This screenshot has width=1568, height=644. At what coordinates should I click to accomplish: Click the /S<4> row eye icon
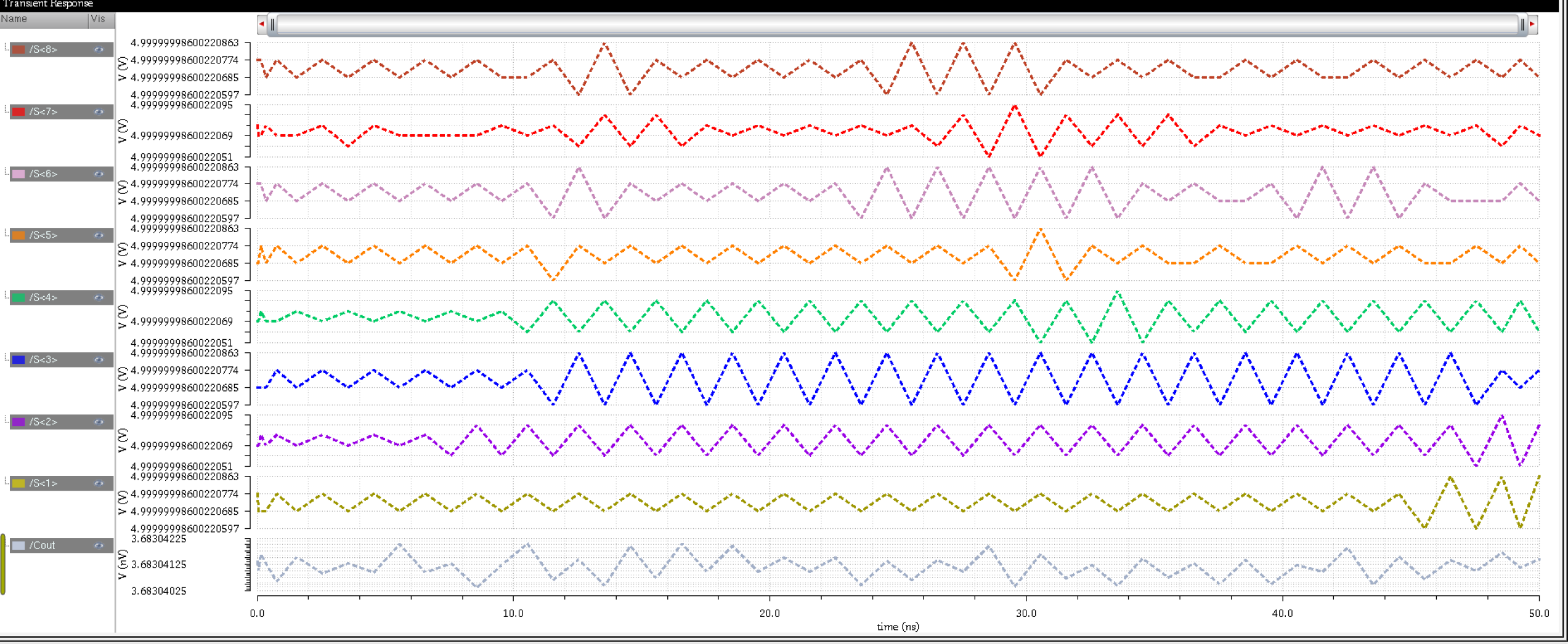point(99,298)
